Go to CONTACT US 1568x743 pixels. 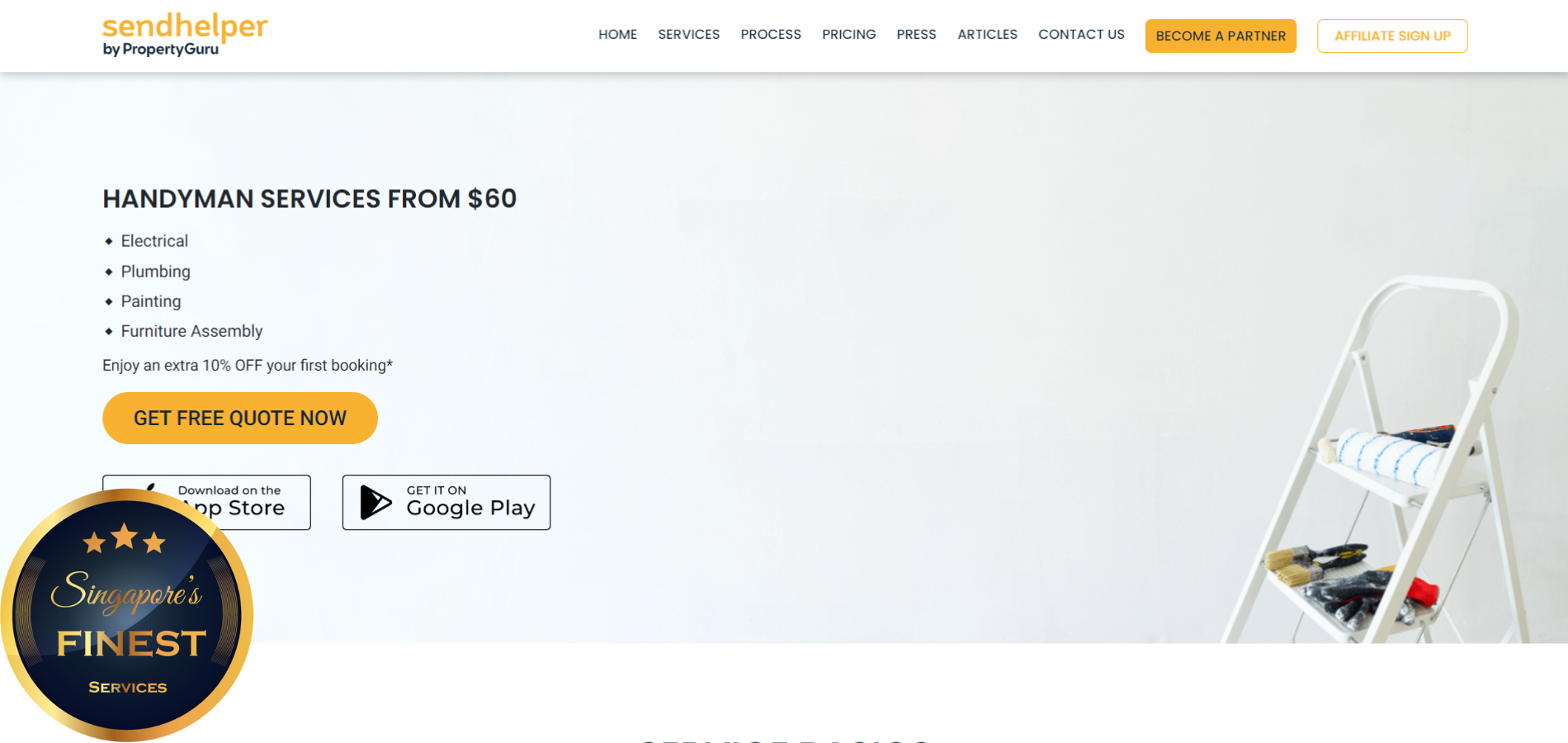tap(1081, 35)
